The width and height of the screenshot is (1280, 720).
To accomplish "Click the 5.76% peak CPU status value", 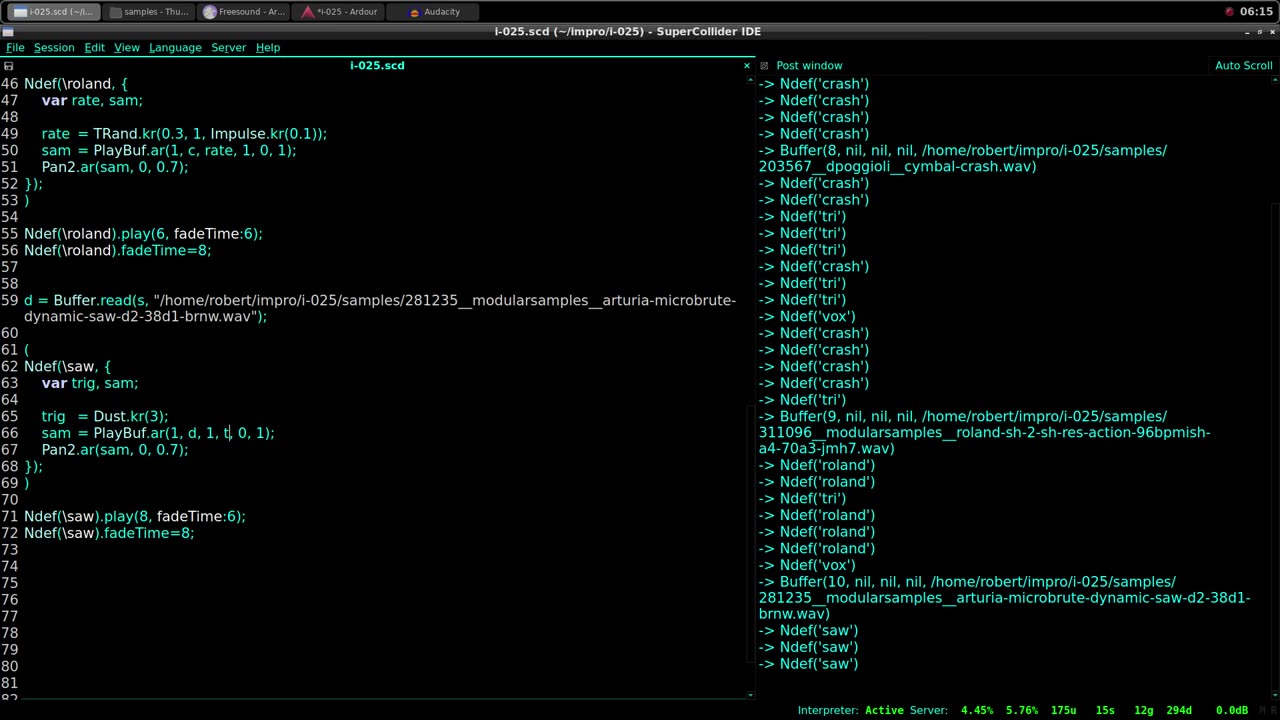I will (x=1022, y=710).
